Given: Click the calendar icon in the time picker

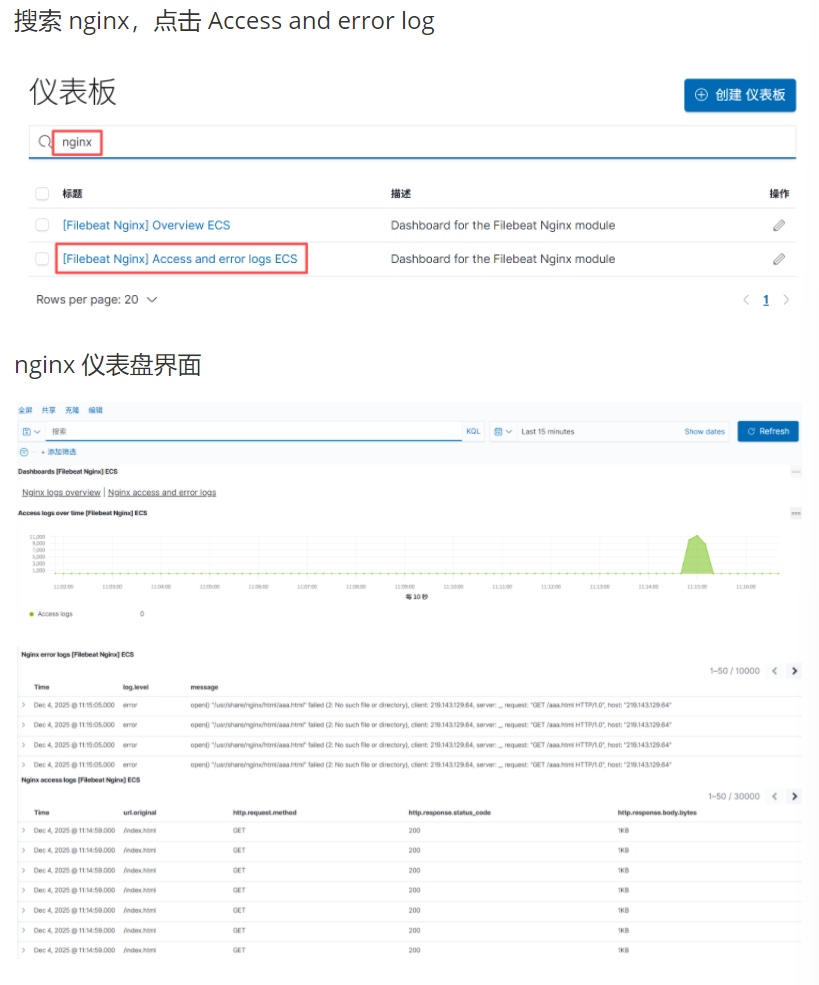Looking at the screenshot, I should pos(498,431).
